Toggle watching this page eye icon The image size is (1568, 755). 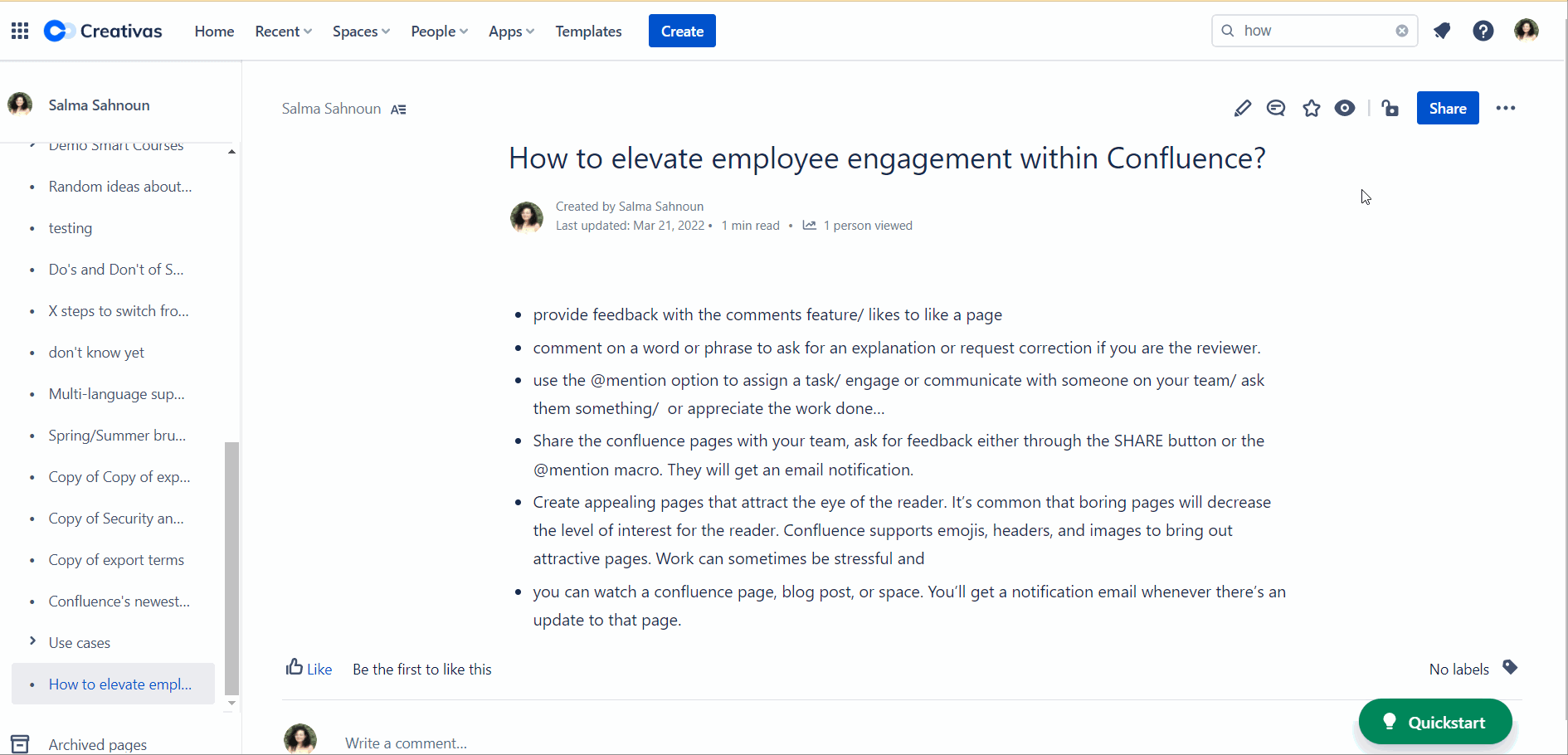click(x=1345, y=109)
